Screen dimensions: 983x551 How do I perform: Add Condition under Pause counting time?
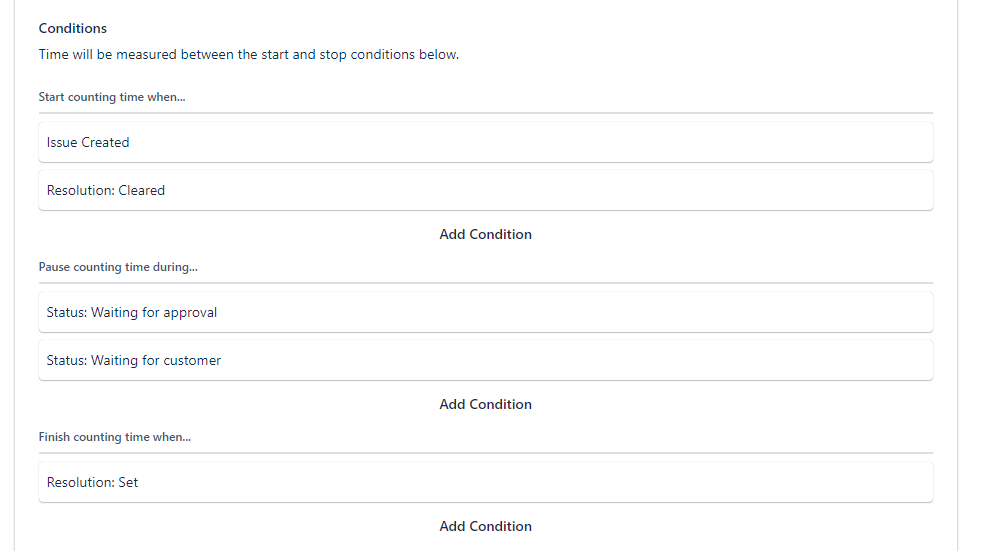tap(485, 404)
